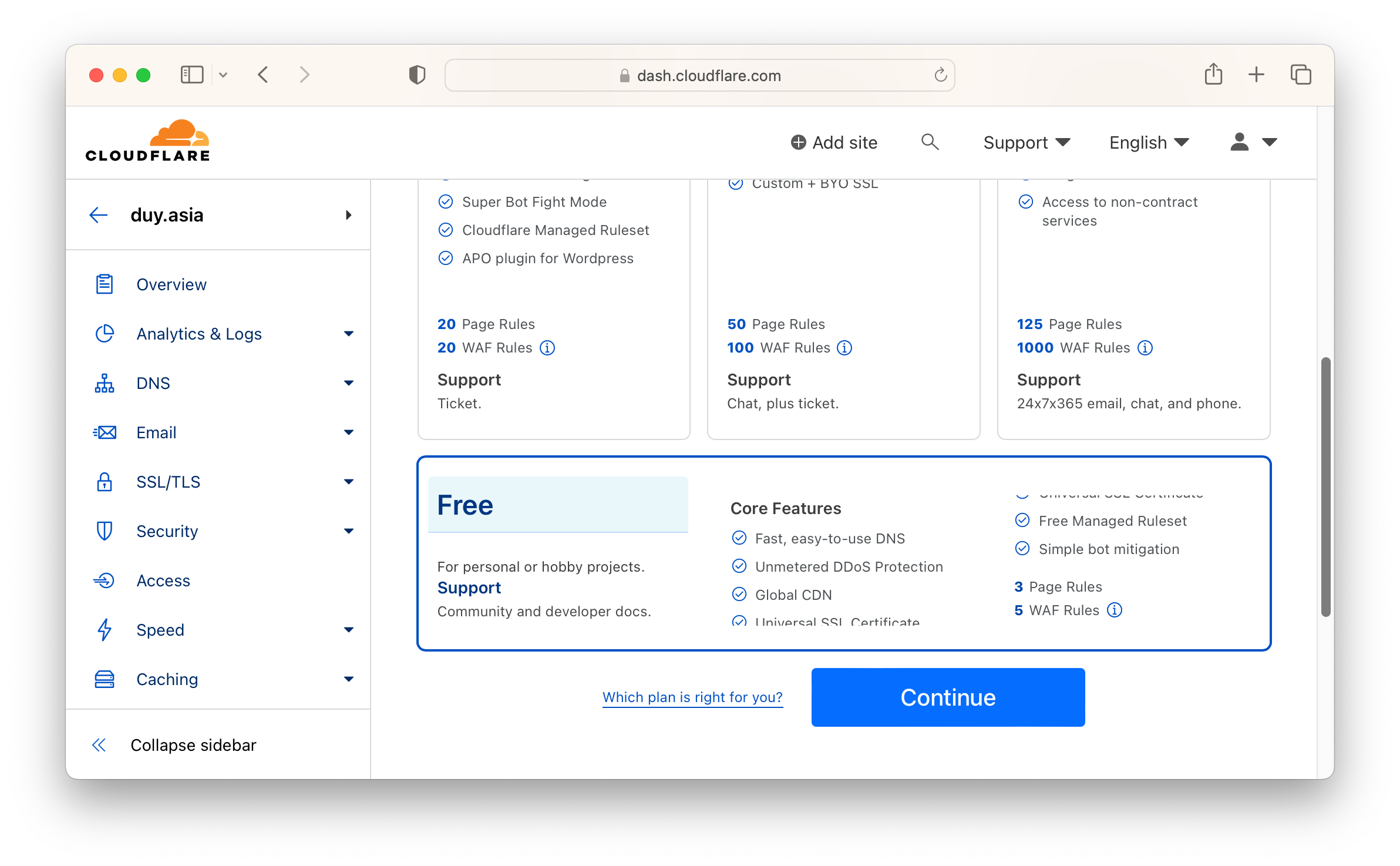Image resolution: width=1400 pixels, height=866 pixels.
Task: Click the DNS network icon
Action: click(104, 382)
